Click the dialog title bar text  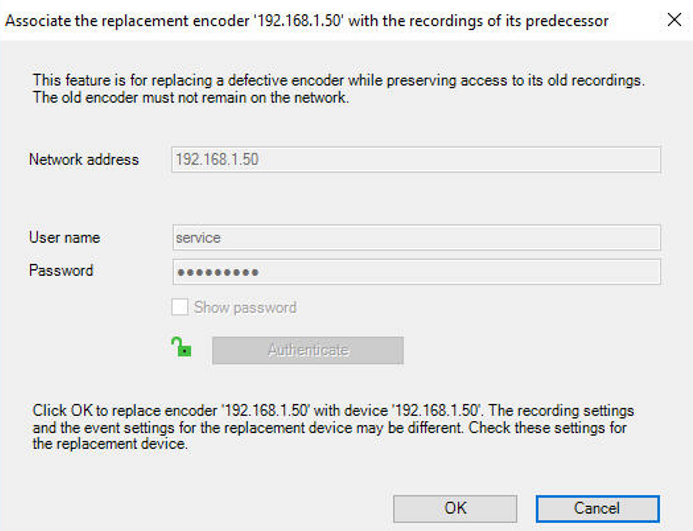(307, 21)
